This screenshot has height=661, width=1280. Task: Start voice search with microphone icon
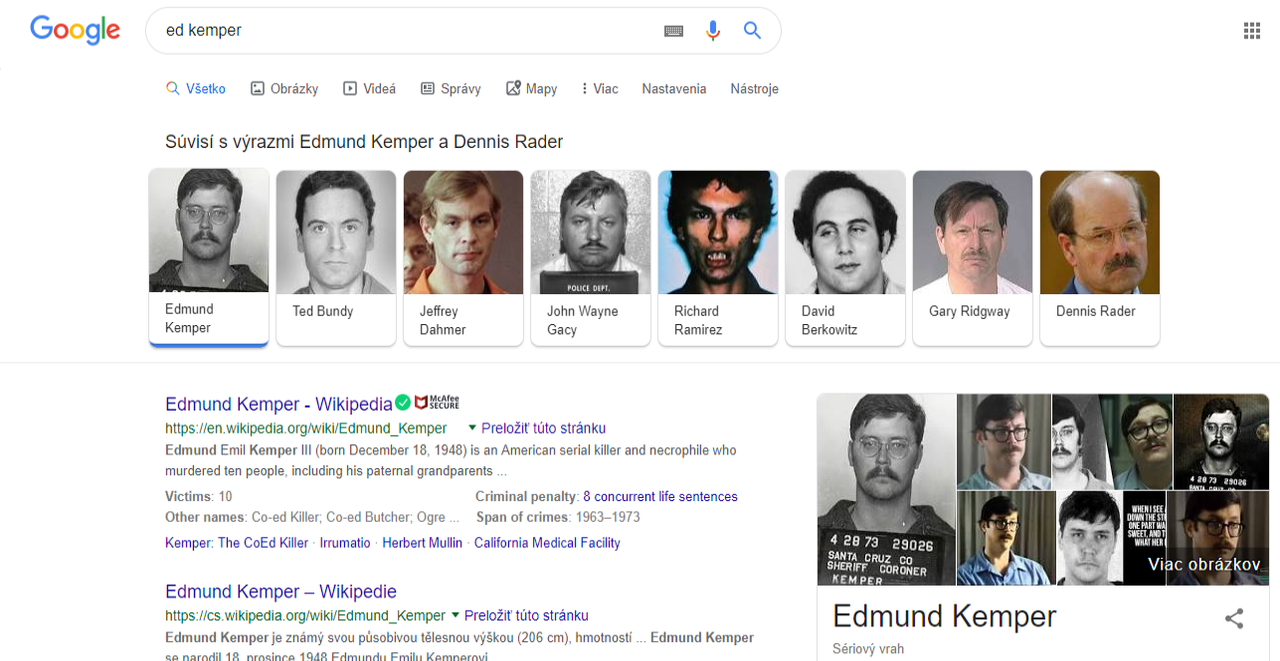[x=713, y=31]
